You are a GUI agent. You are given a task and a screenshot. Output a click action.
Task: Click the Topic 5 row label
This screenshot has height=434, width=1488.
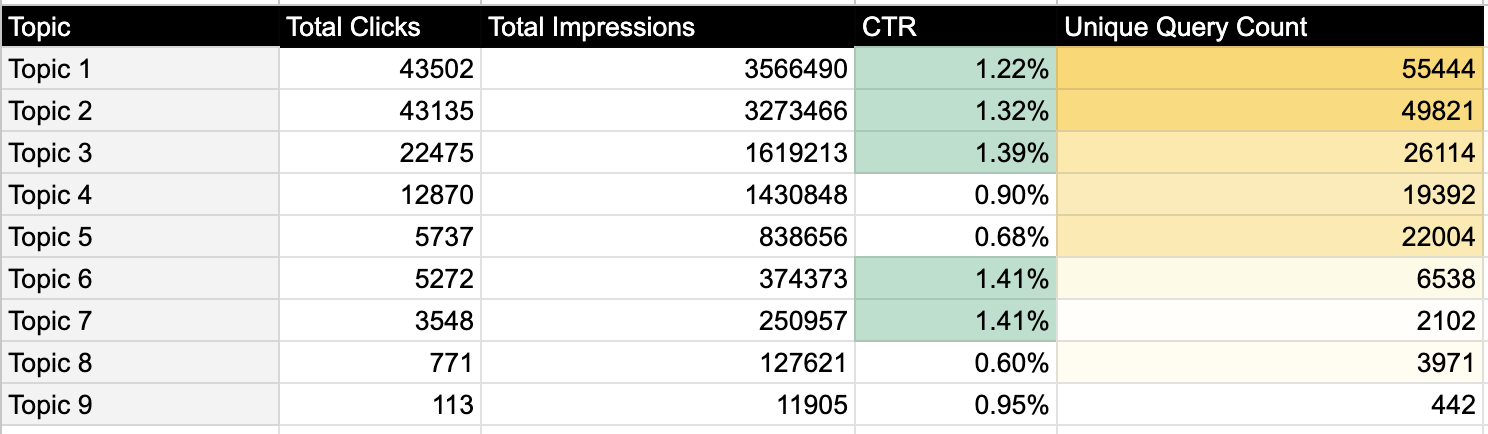[139, 237]
